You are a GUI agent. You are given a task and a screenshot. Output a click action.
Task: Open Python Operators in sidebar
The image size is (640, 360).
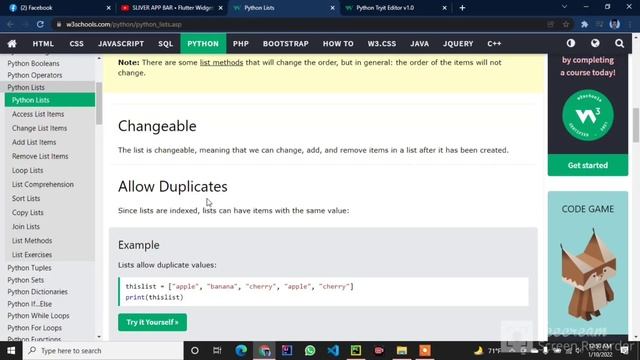point(35,75)
